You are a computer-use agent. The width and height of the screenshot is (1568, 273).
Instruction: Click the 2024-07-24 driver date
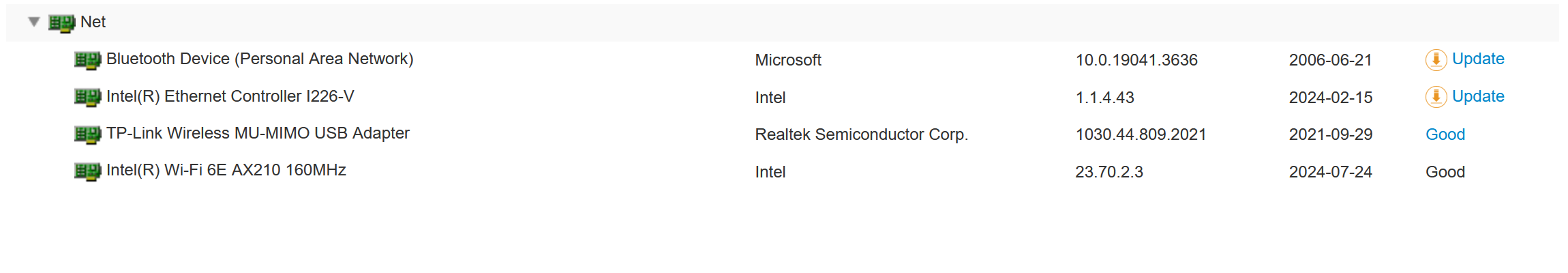[1330, 172]
